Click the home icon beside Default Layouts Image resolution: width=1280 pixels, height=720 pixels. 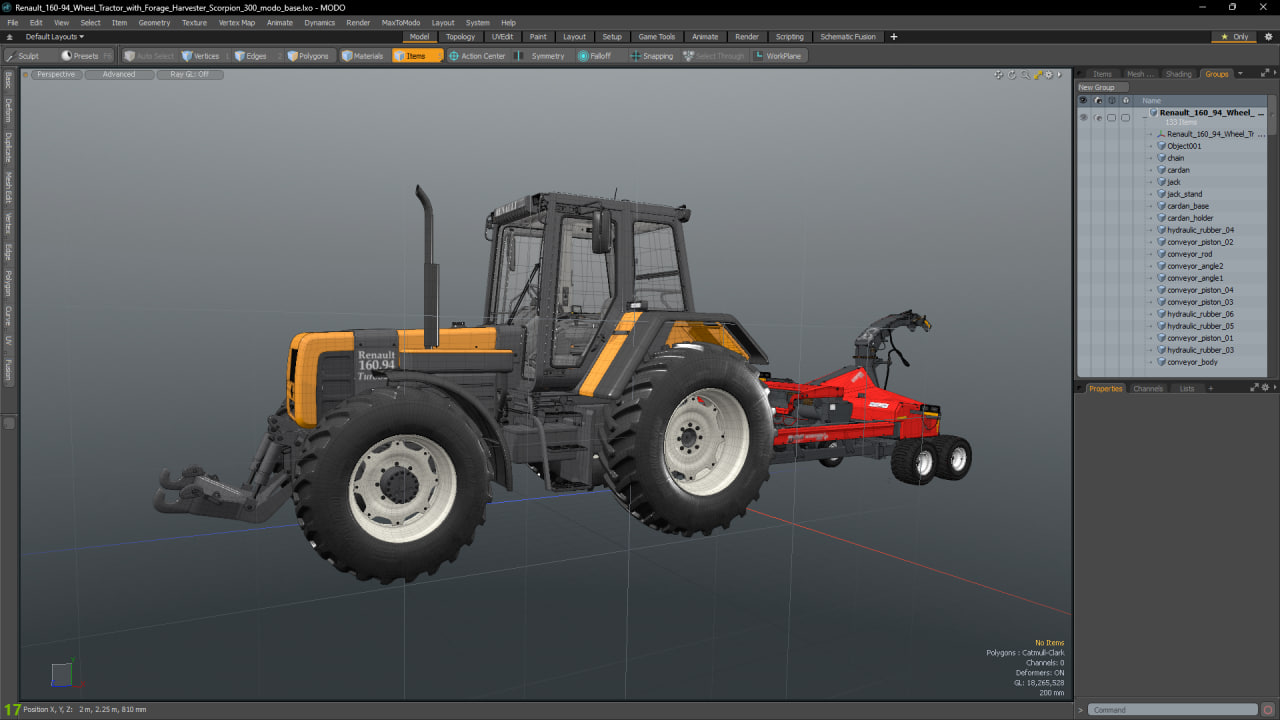(x=10, y=37)
